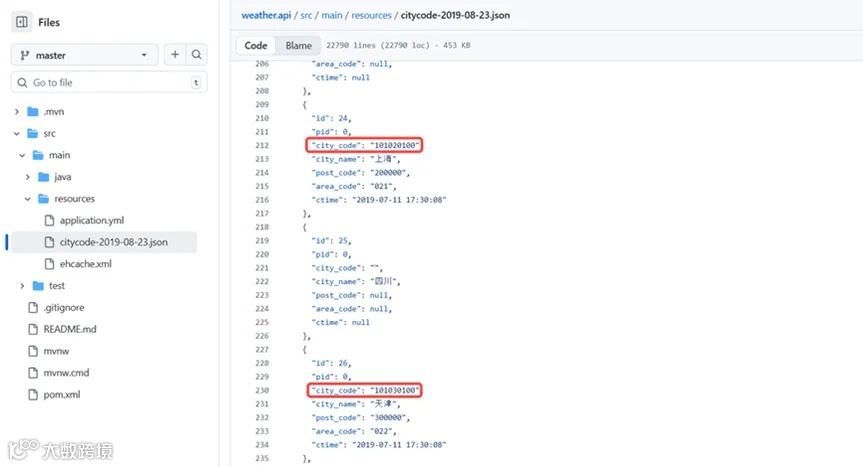Select the main folder icon
Image resolution: width=863 pixels, height=467 pixels.
pos(38,155)
